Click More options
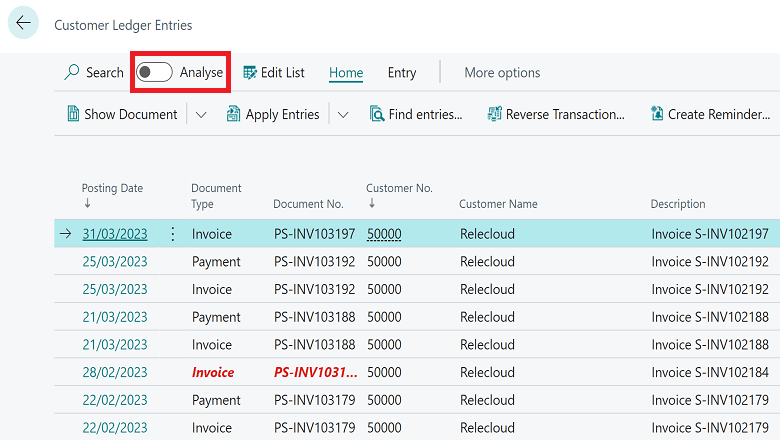The image size is (780, 440). (x=502, y=73)
